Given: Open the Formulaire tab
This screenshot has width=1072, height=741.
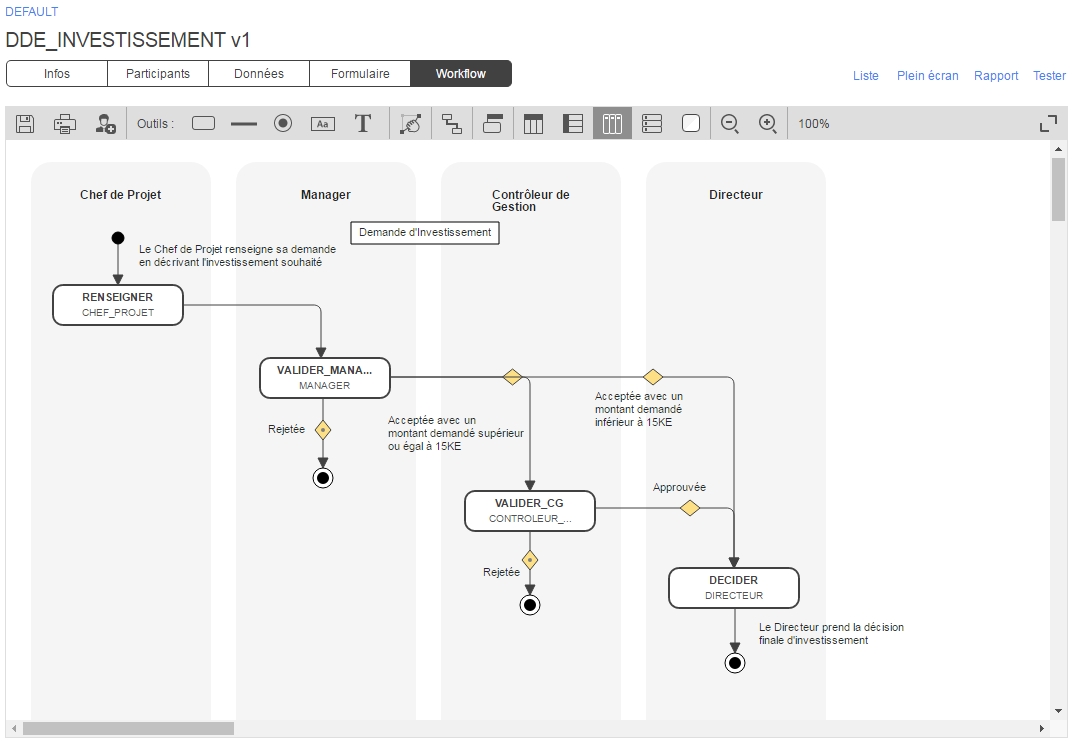Looking at the screenshot, I should (360, 74).
